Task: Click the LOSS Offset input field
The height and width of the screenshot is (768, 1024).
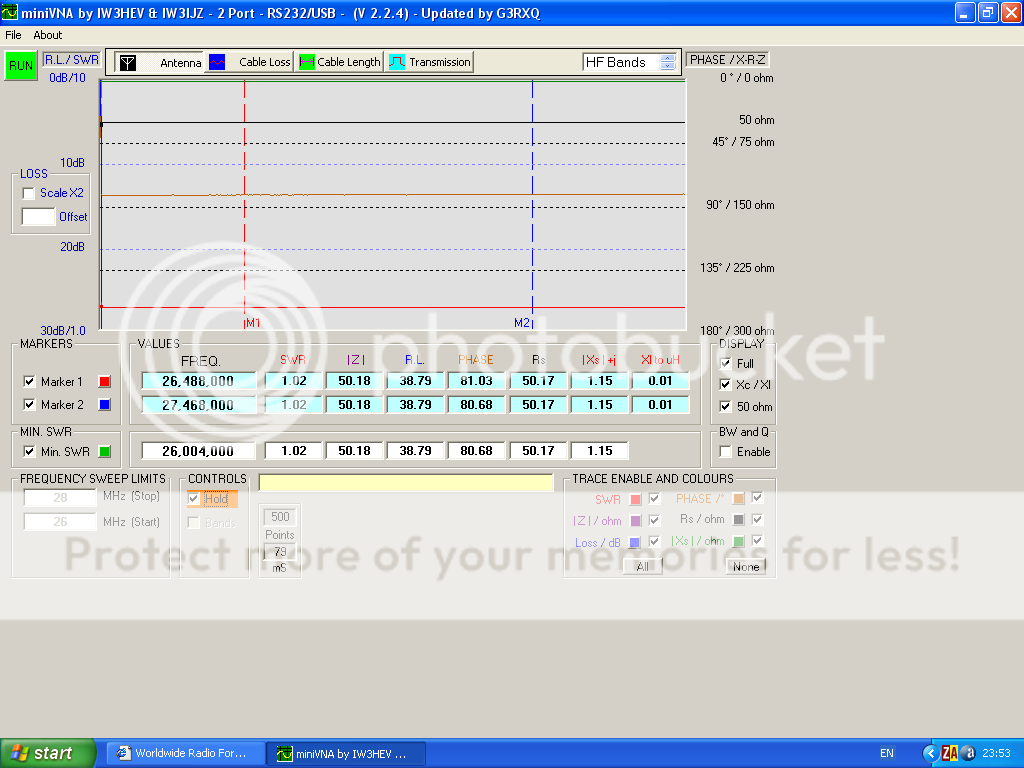Action: click(x=38, y=216)
